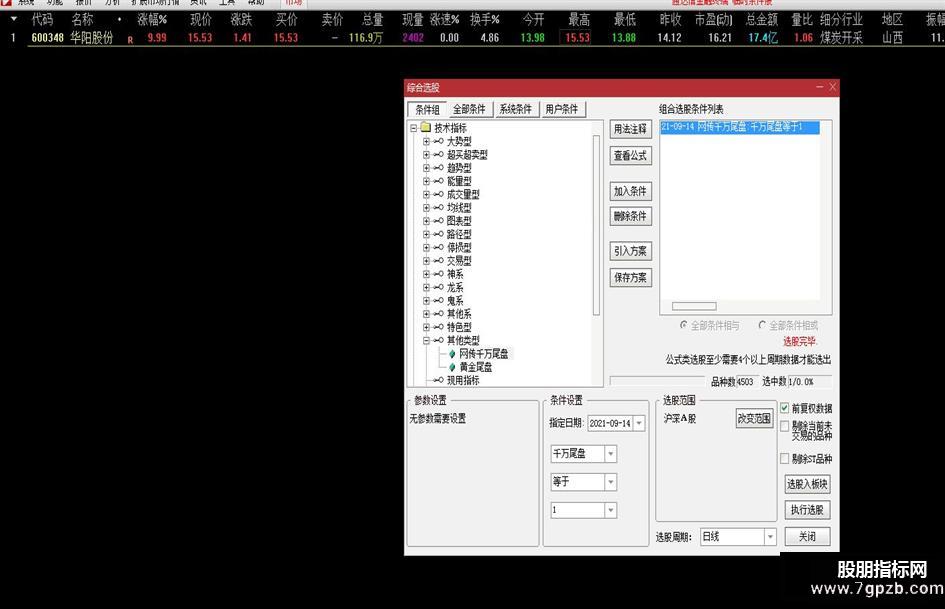Screen dimensions: 945x609
Task: Open the 千万尾盘 dropdown
Action: [x=611, y=453]
